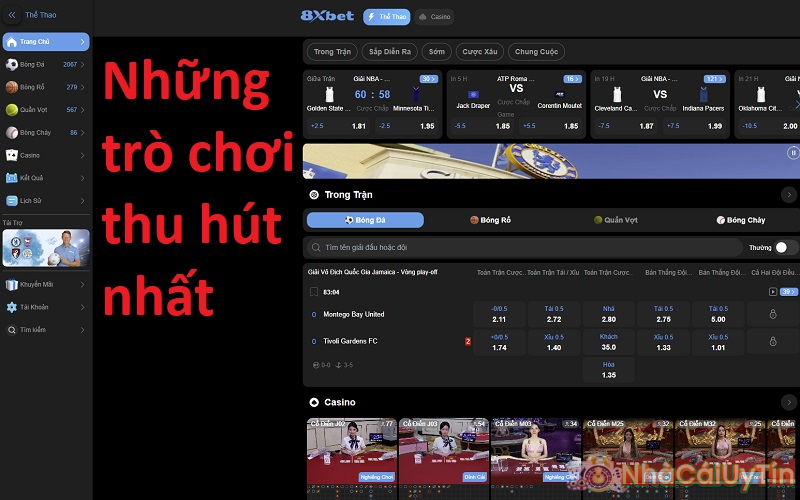Click the Kết Quả results sidebar icon

(x=12, y=178)
